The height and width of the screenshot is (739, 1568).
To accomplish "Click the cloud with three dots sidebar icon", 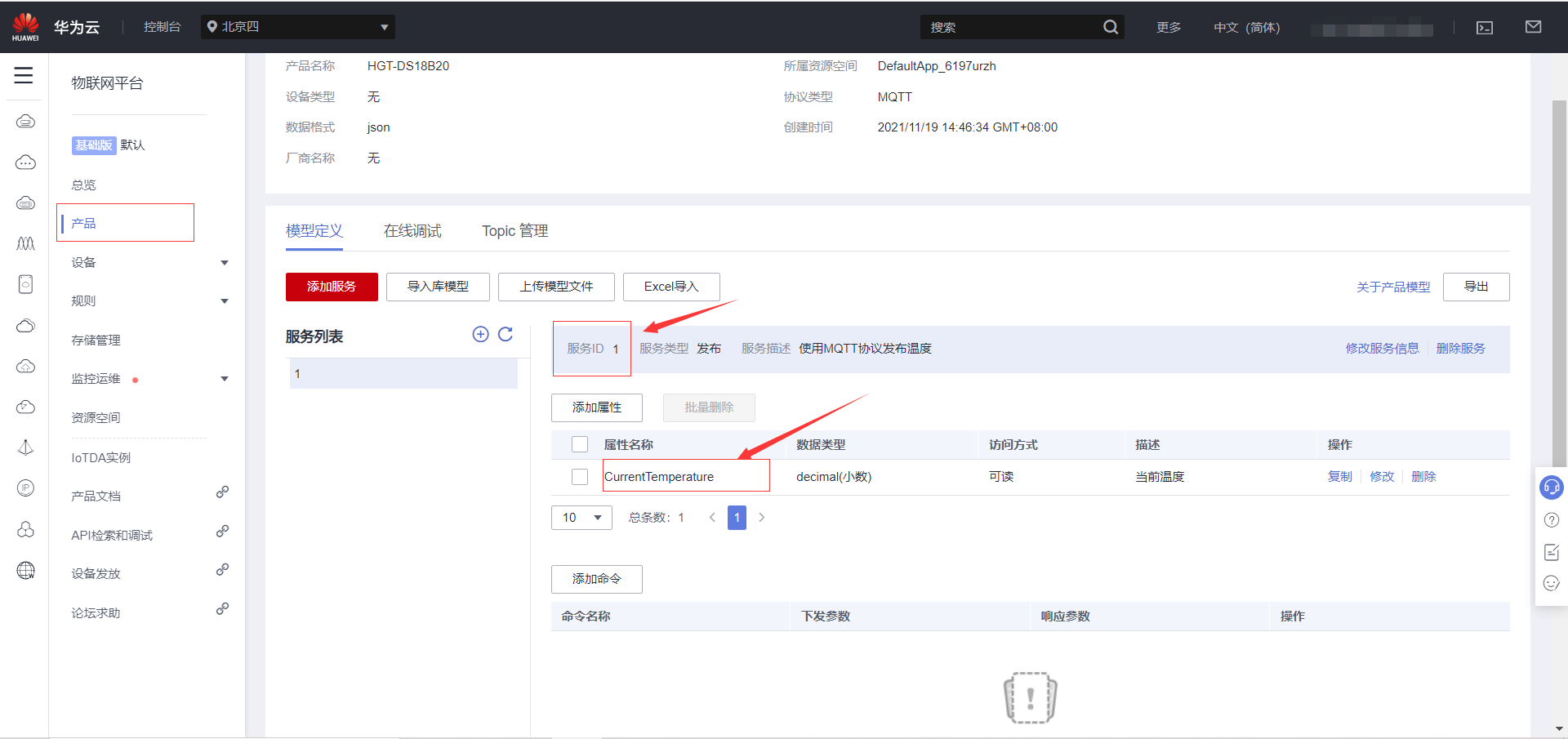I will [x=25, y=162].
